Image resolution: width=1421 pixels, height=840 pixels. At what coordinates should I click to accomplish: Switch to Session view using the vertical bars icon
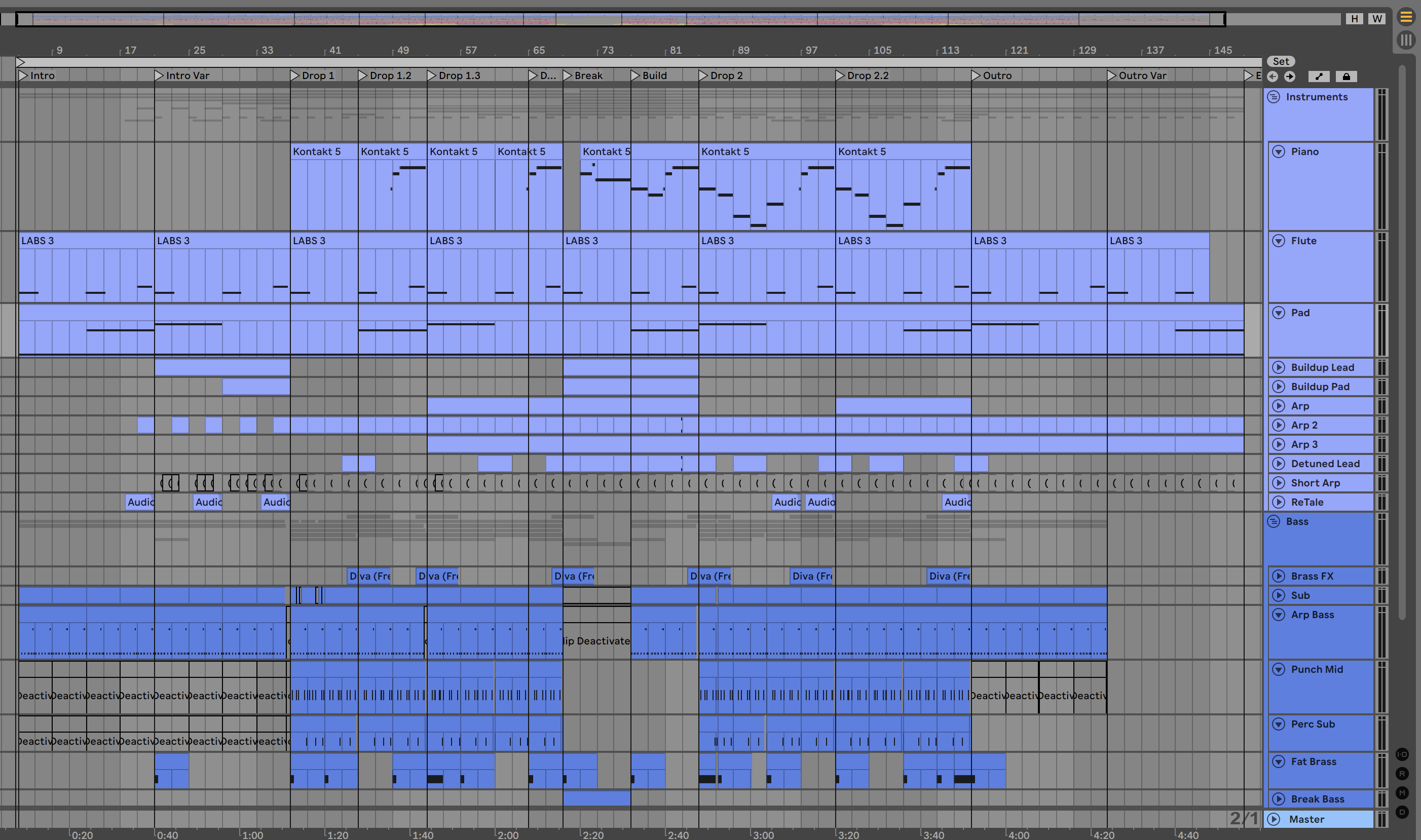[1406, 40]
